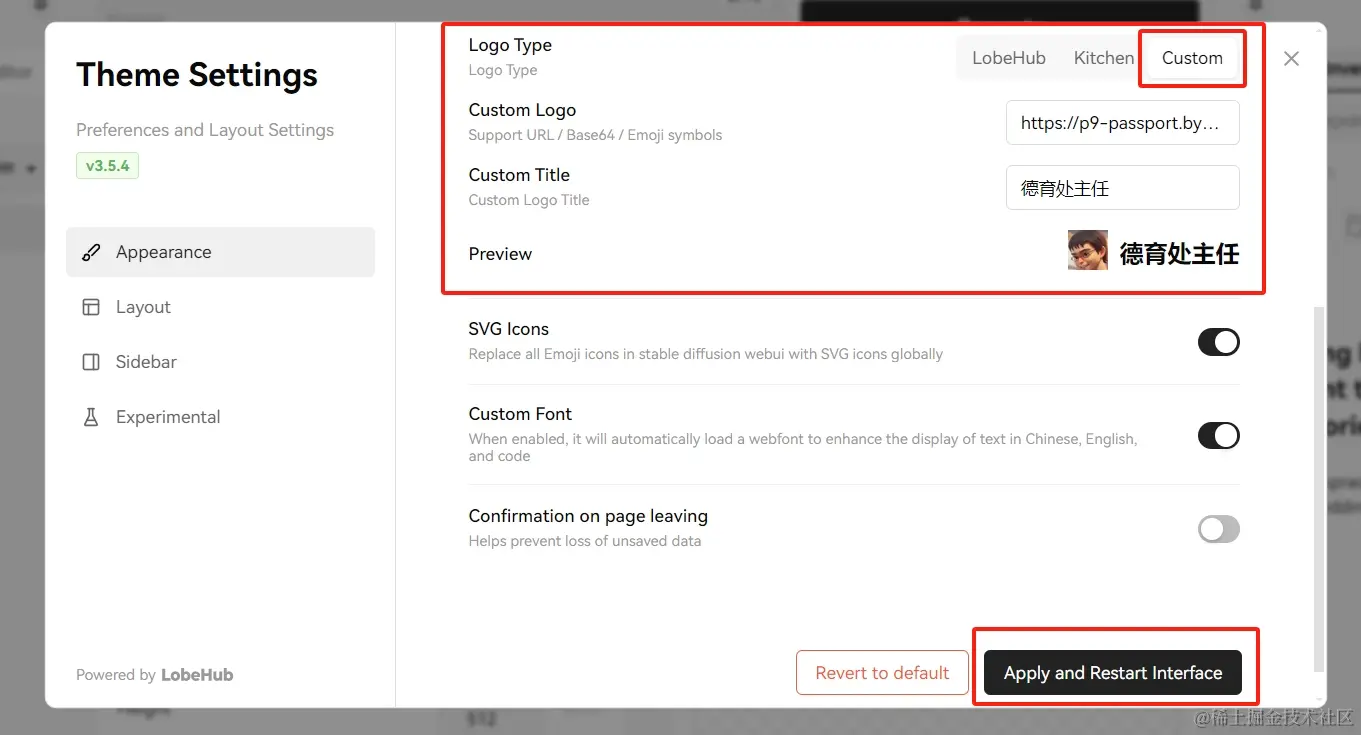The height and width of the screenshot is (735, 1361).
Task: Click the Sidebar panel icon
Action: tap(91, 362)
